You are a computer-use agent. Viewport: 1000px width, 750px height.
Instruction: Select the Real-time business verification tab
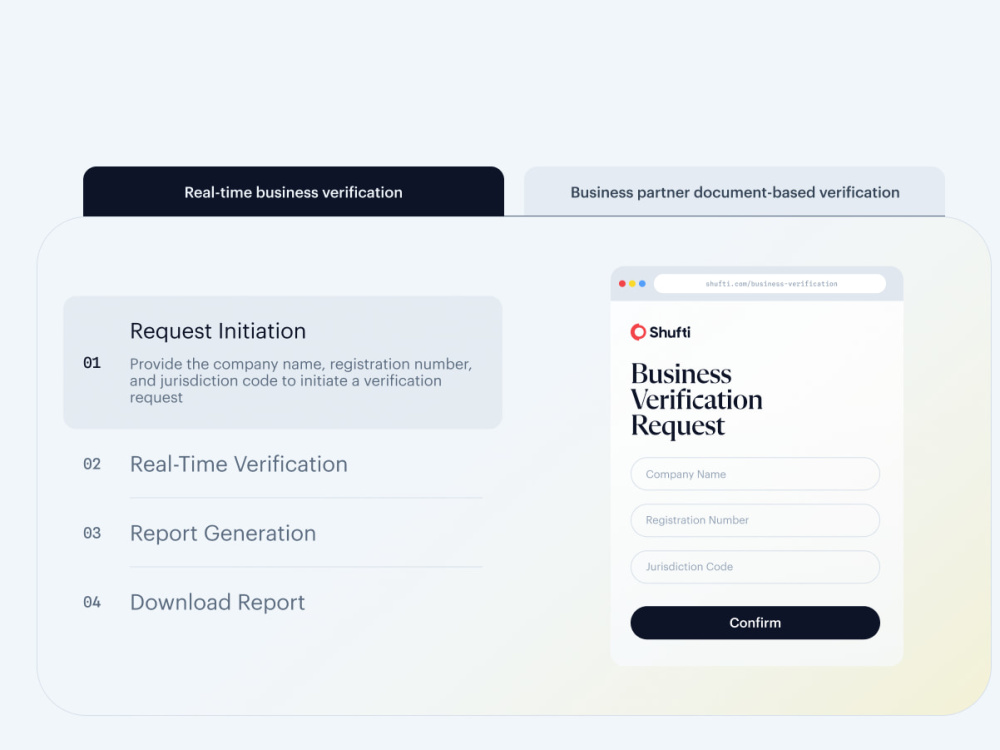[x=293, y=192]
